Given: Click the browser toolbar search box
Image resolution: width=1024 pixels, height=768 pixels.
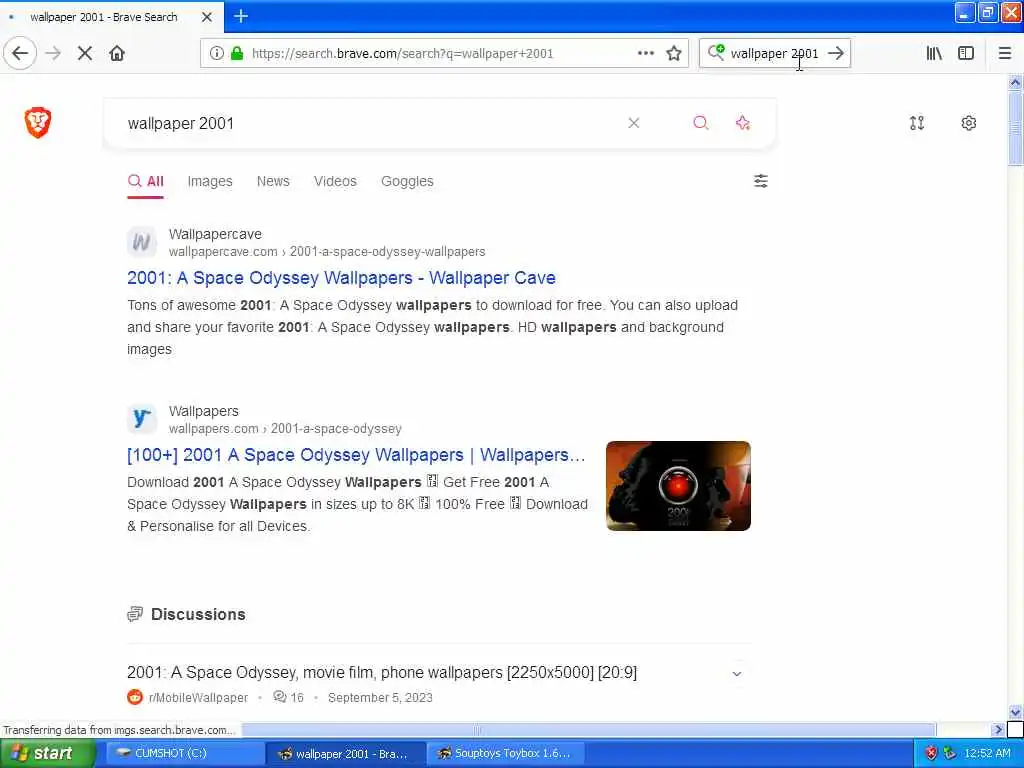Looking at the screenshot, I should coord(775,53).
